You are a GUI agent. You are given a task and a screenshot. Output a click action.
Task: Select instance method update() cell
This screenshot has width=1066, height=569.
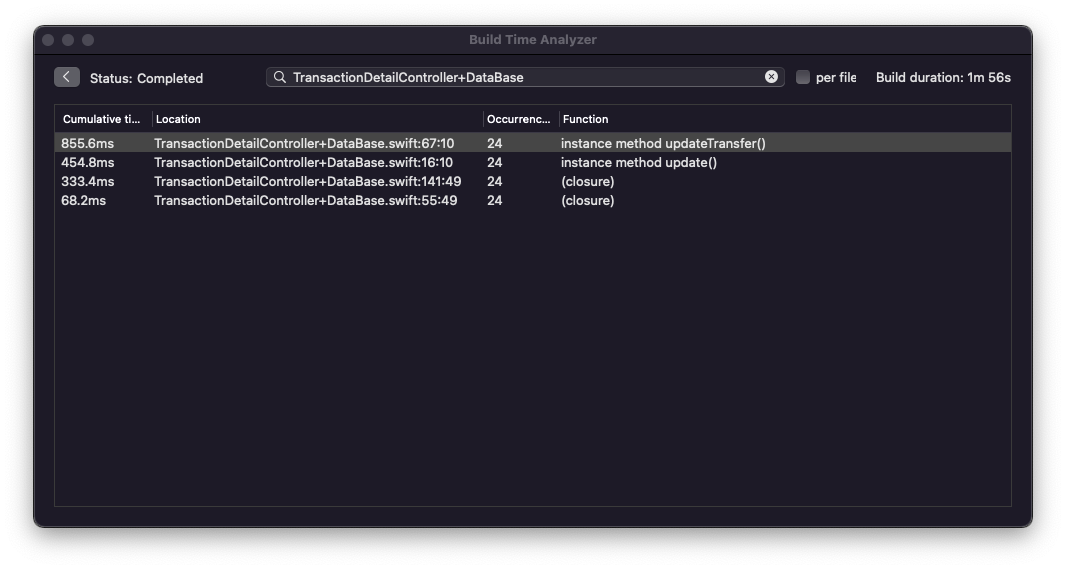tap(638, 162)
